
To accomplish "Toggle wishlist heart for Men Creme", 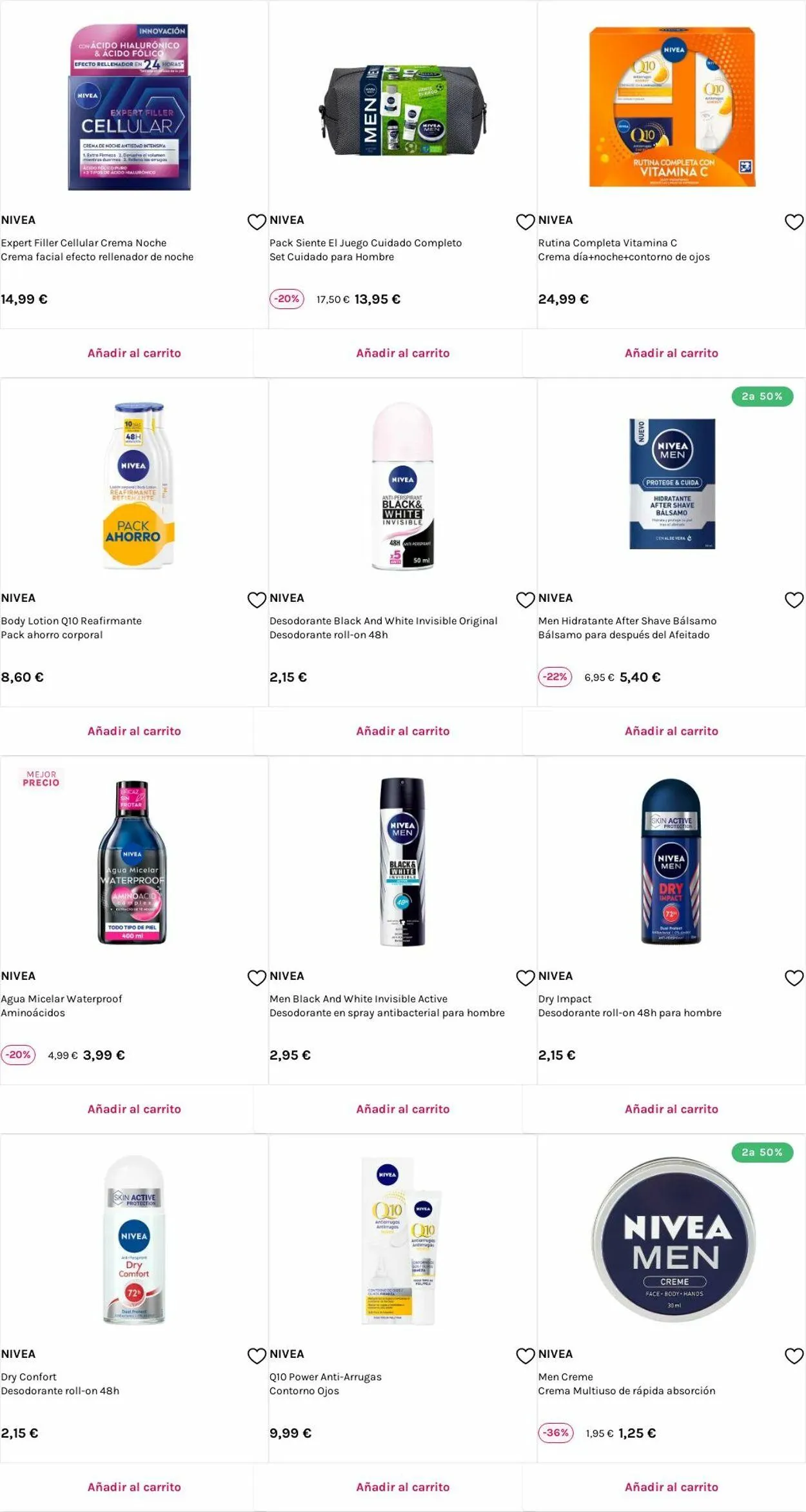I will click(x=794, y=1356).
